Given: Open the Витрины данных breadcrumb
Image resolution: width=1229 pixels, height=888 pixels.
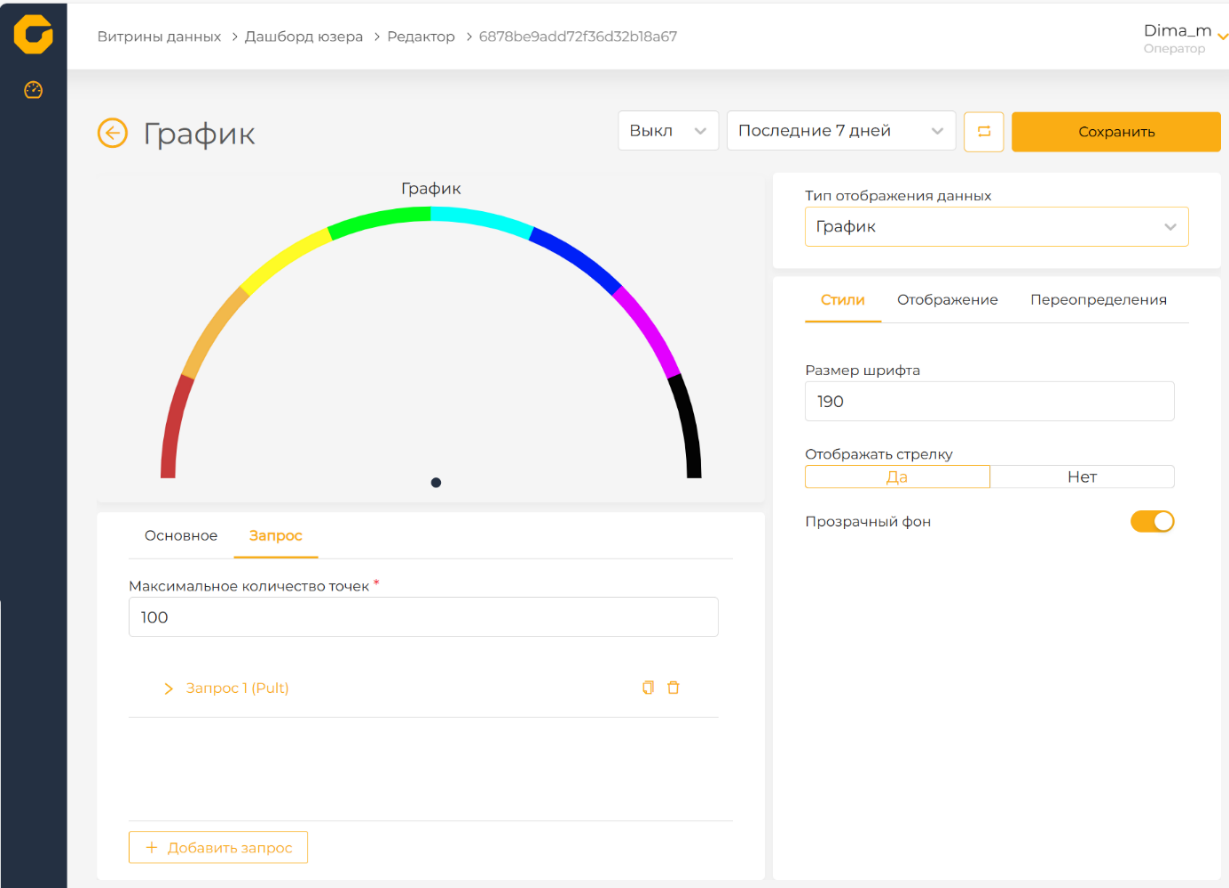Looking at the screenshot, I should click(x=159, y=36).
